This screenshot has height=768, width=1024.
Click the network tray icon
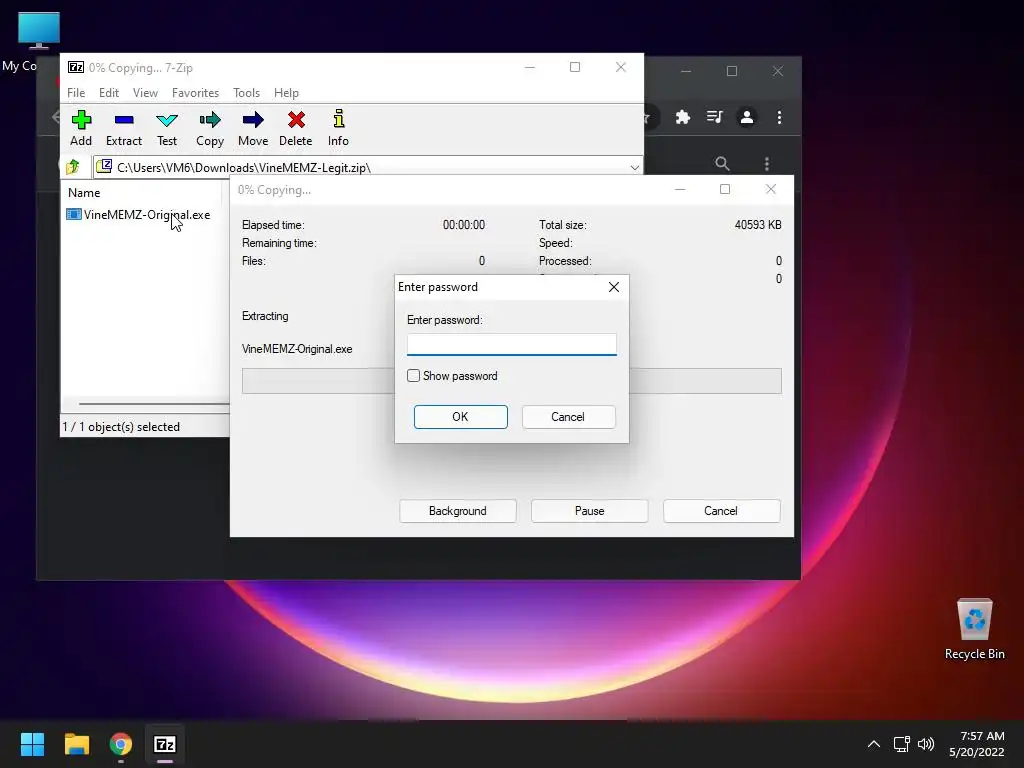point(901,744)
